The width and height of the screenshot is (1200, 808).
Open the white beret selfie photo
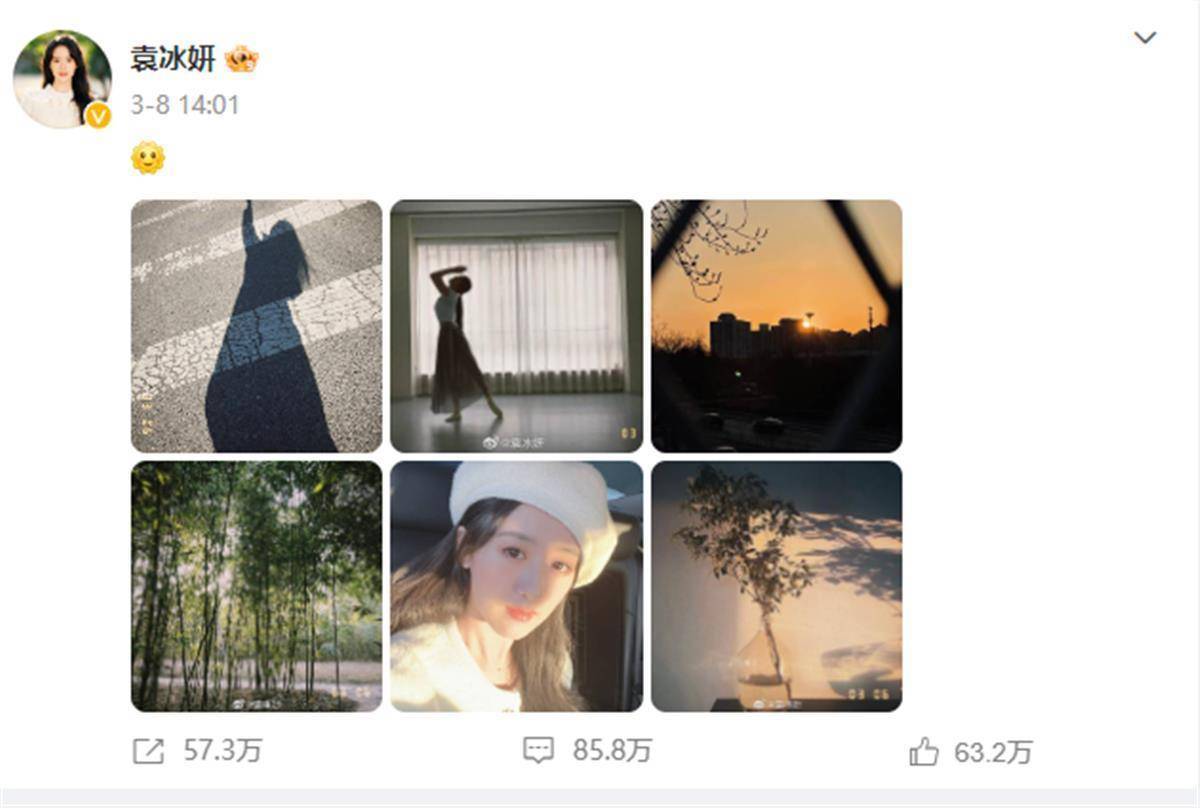(517, 586)
